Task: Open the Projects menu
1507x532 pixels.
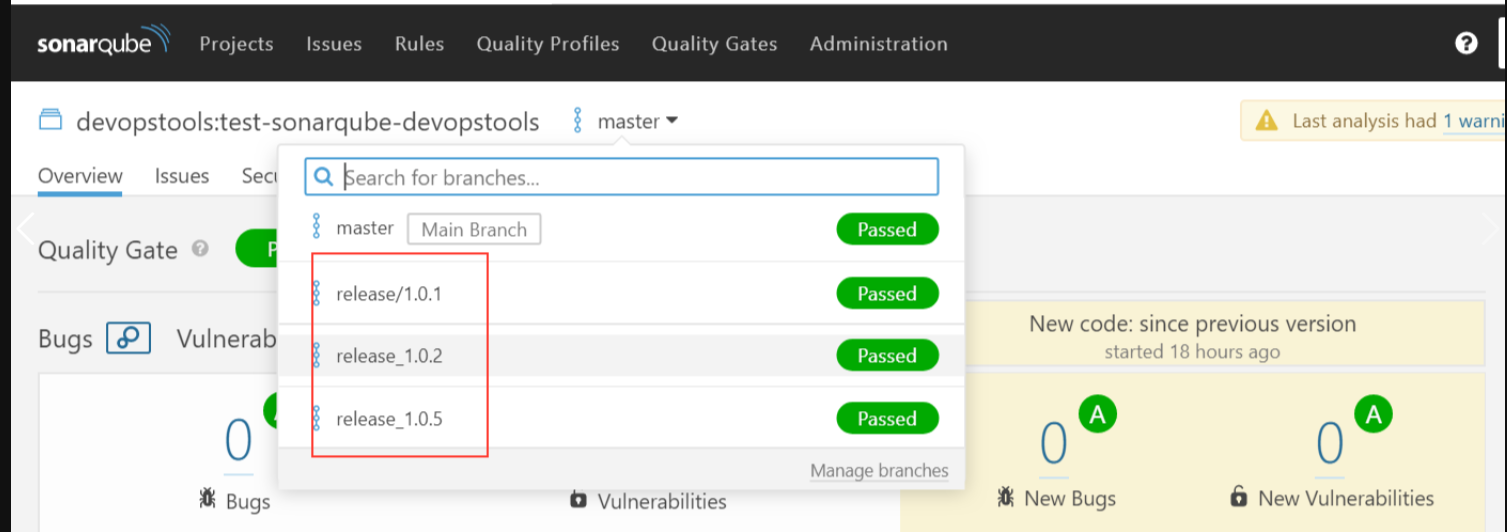Action: pyautogui.click(x=236, y=44)
